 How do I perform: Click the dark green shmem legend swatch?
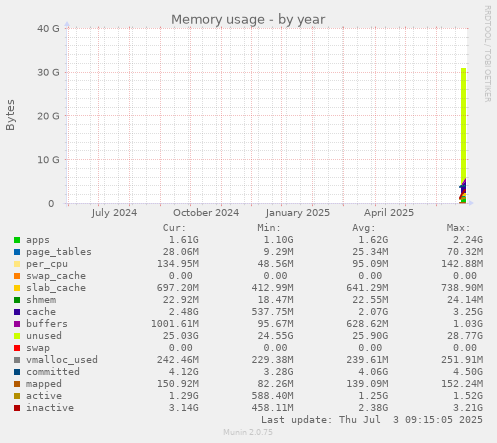[x=17, y=300]
